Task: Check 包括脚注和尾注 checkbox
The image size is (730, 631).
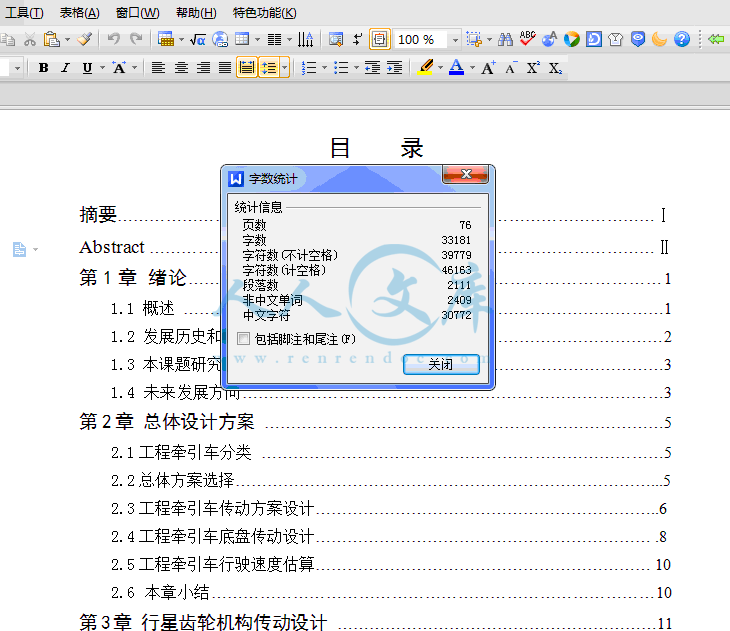Action: click(x=243, y=339)
